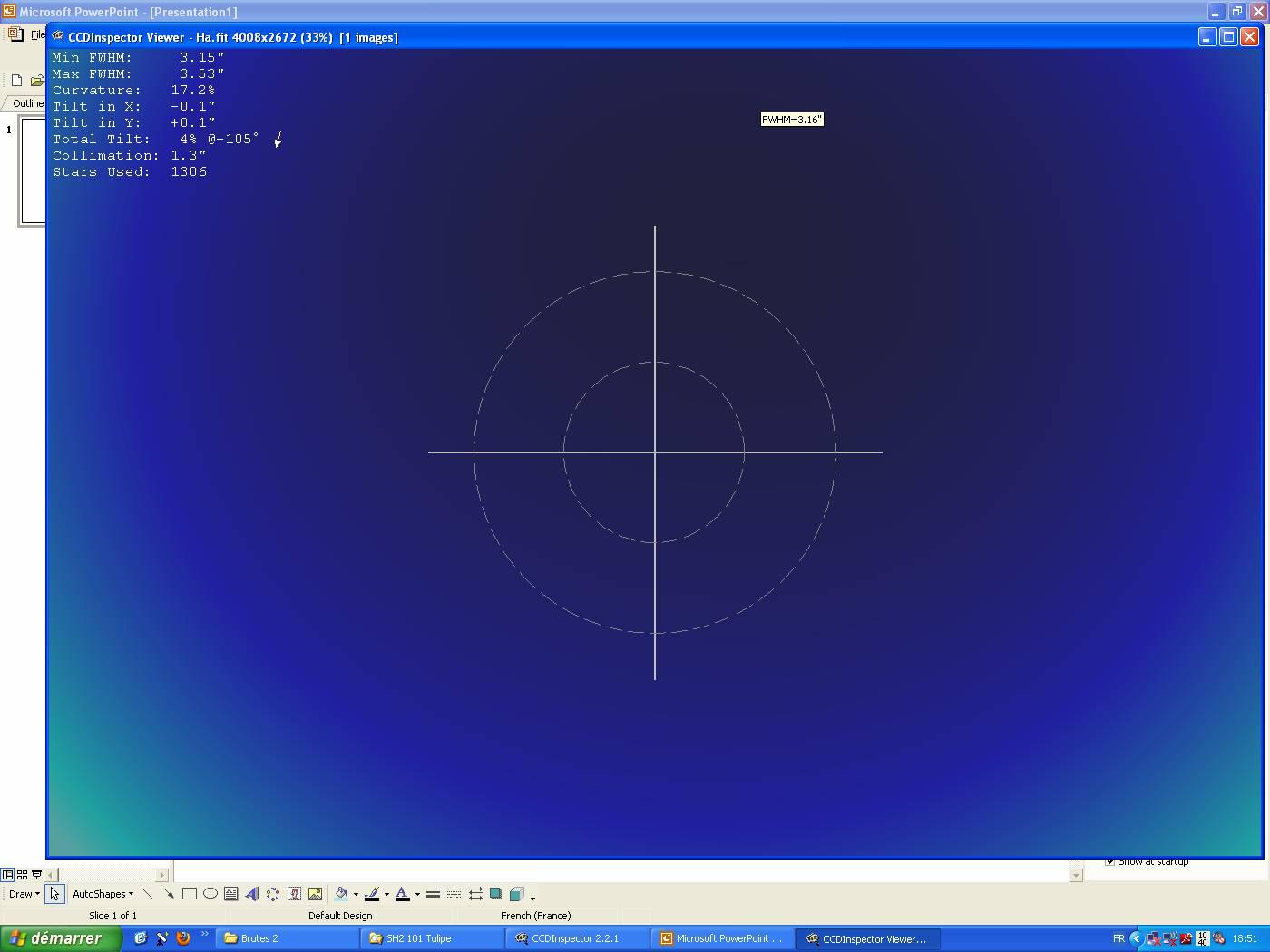
Task: Apply Line Color brush
Action: [372, 894]
